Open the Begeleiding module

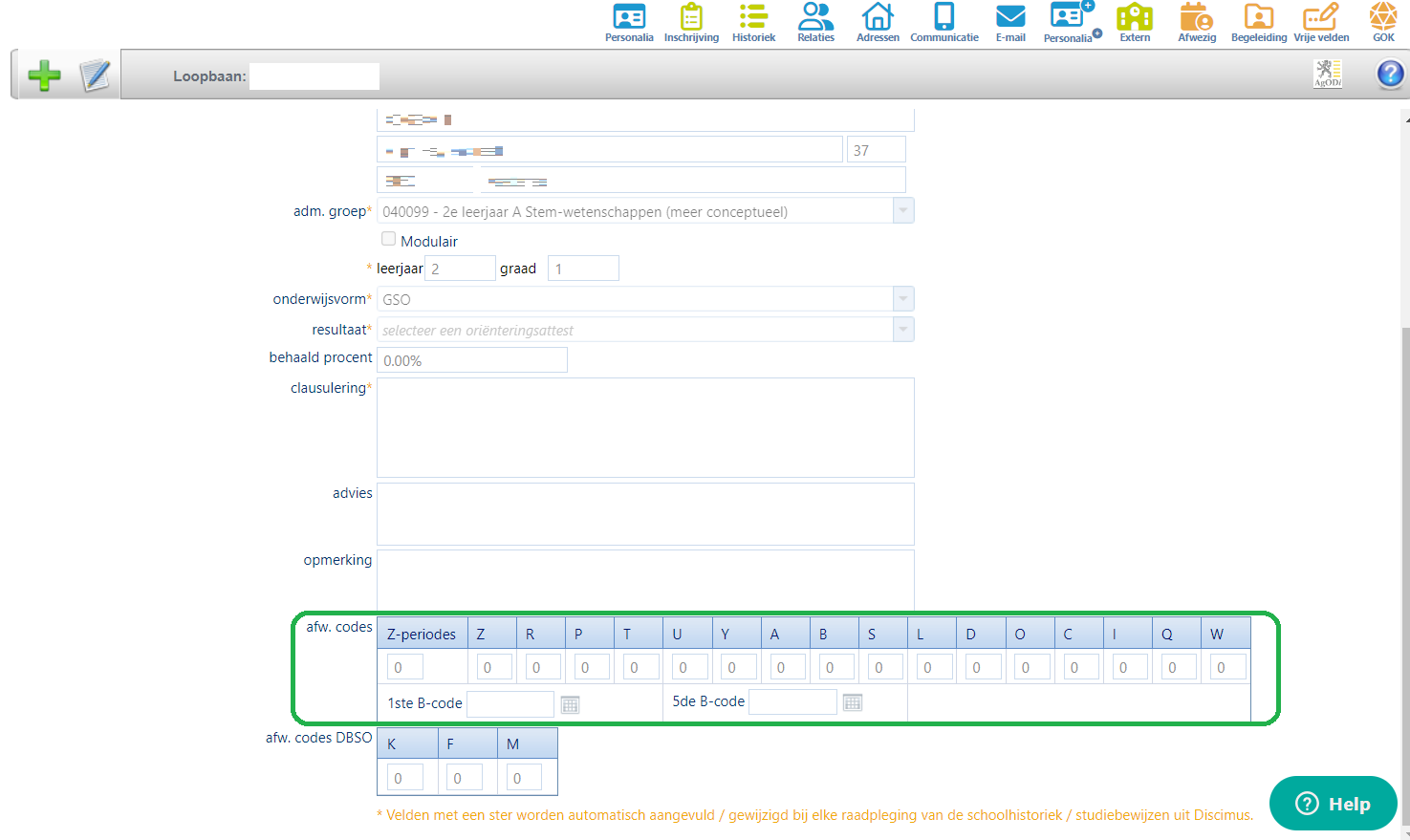pyautogui.click(x=1258, y=16)
